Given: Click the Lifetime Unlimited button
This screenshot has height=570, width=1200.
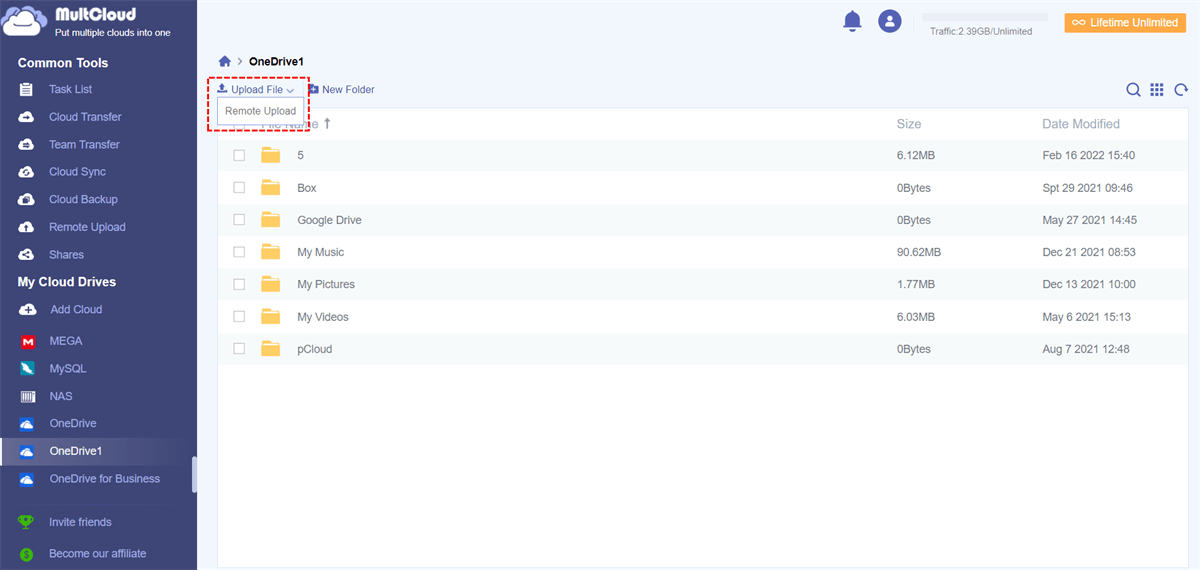Looking at the screenshot, I should [1125, 22].
